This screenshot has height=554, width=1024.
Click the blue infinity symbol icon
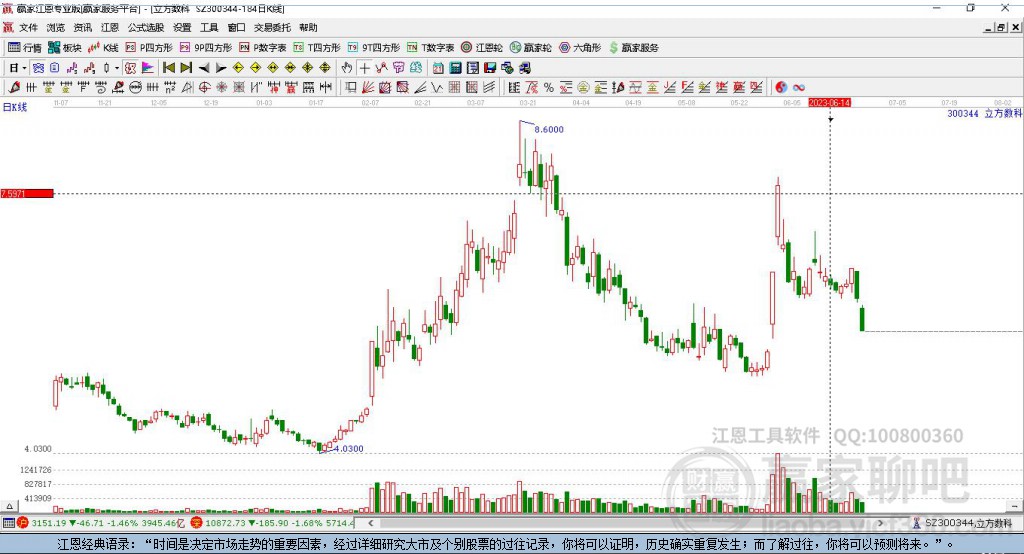coord(799,87)
